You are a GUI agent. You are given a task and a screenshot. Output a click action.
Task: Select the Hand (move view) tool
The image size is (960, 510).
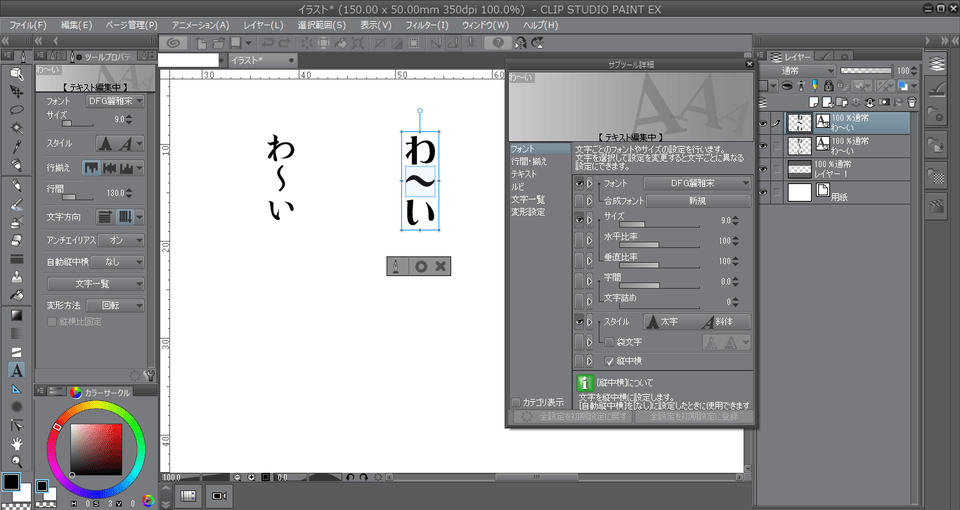pyautogui.click(x=17, y=443)
